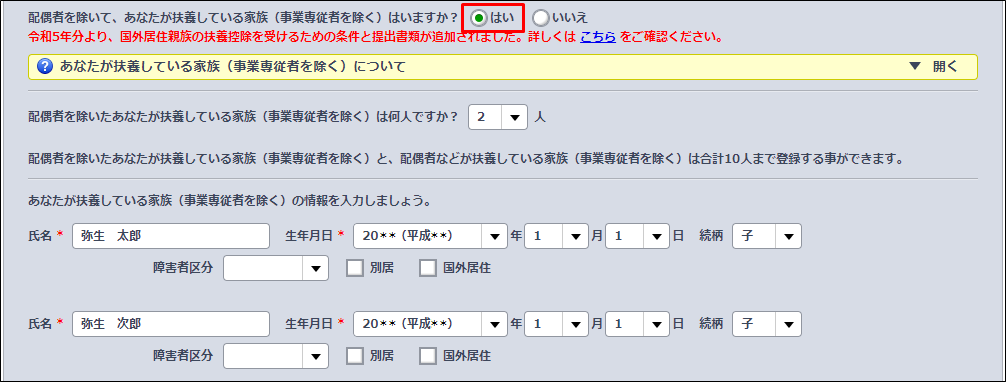The height and width of the screenshot is (382, 1006).
Task: Open birth day dropdown for 弥生 太郎
Action: (x=638, y=236)
